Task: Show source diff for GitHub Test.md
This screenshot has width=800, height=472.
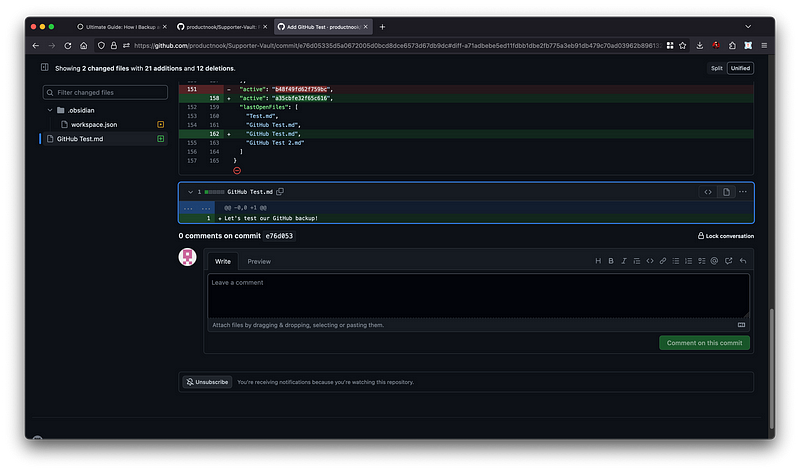Action: (708, 192)
